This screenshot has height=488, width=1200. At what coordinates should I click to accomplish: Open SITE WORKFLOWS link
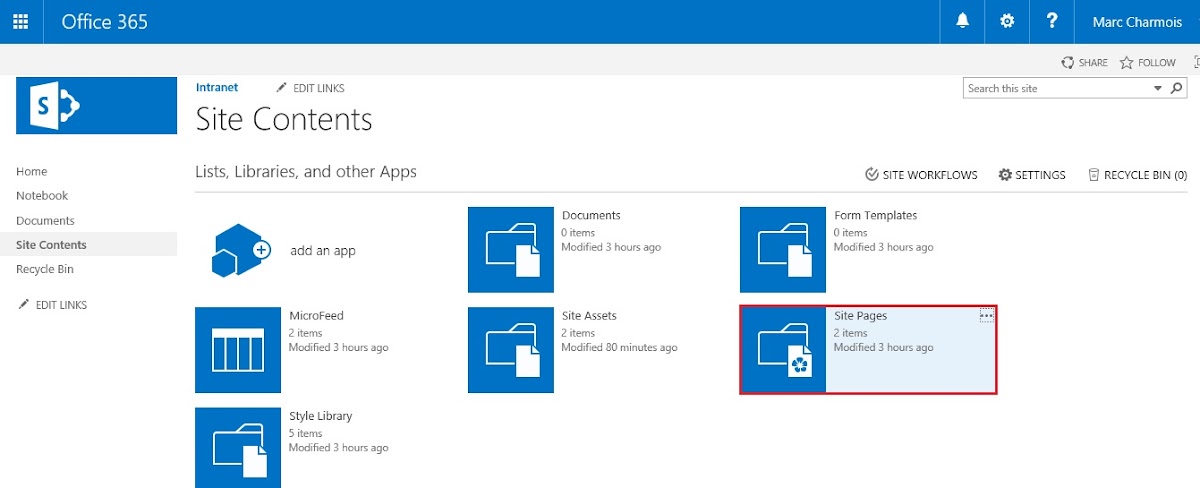(x=930, y=175)
